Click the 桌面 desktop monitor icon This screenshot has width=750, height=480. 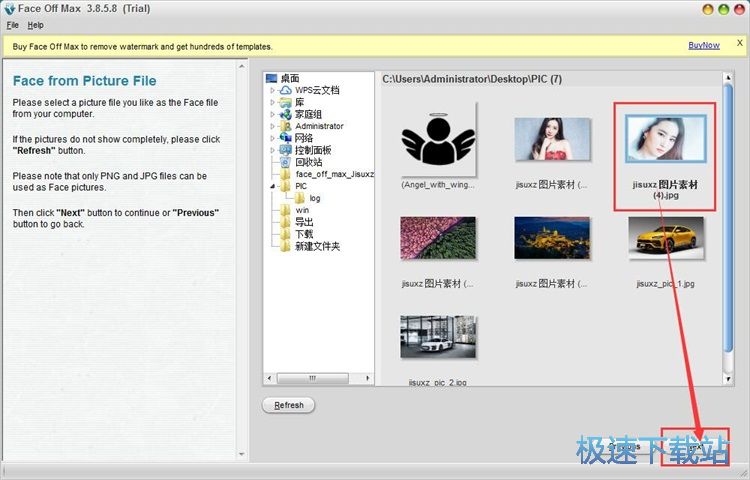coord(271,78)
